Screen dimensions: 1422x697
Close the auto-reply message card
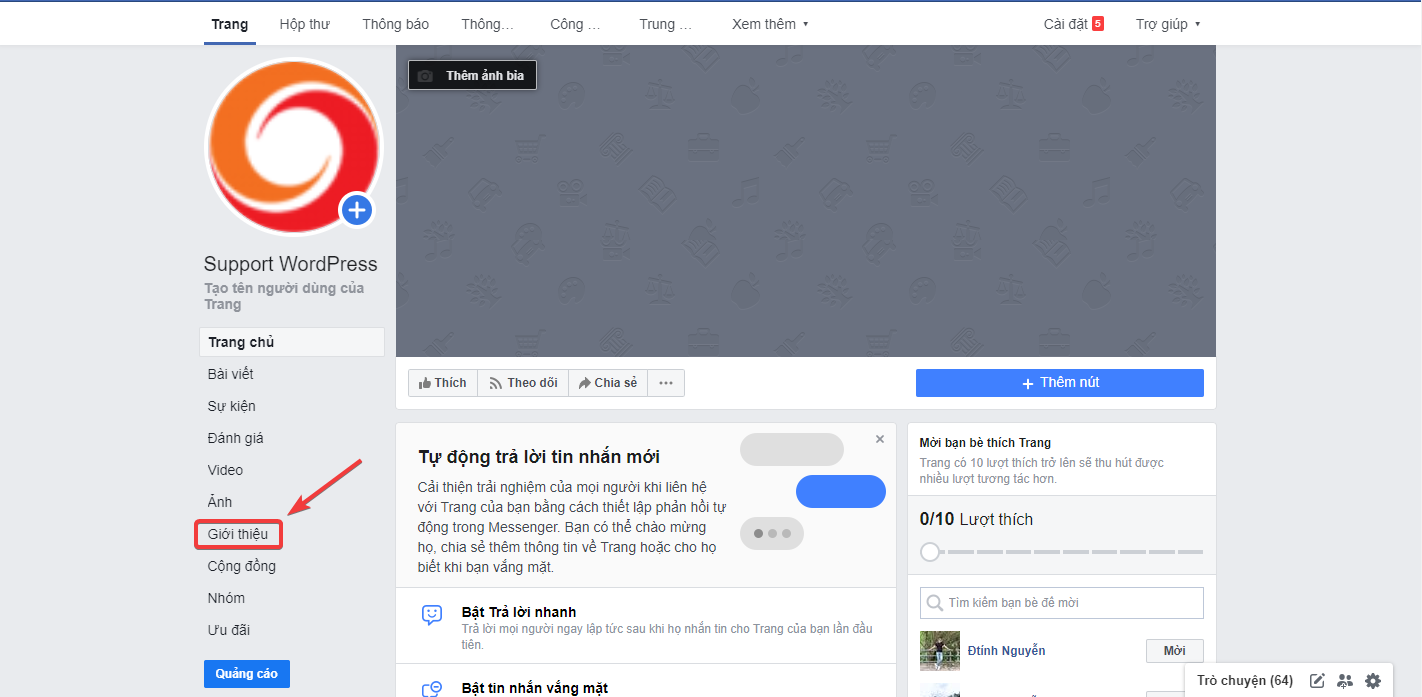pyautogui.click(x=880, y=439)
